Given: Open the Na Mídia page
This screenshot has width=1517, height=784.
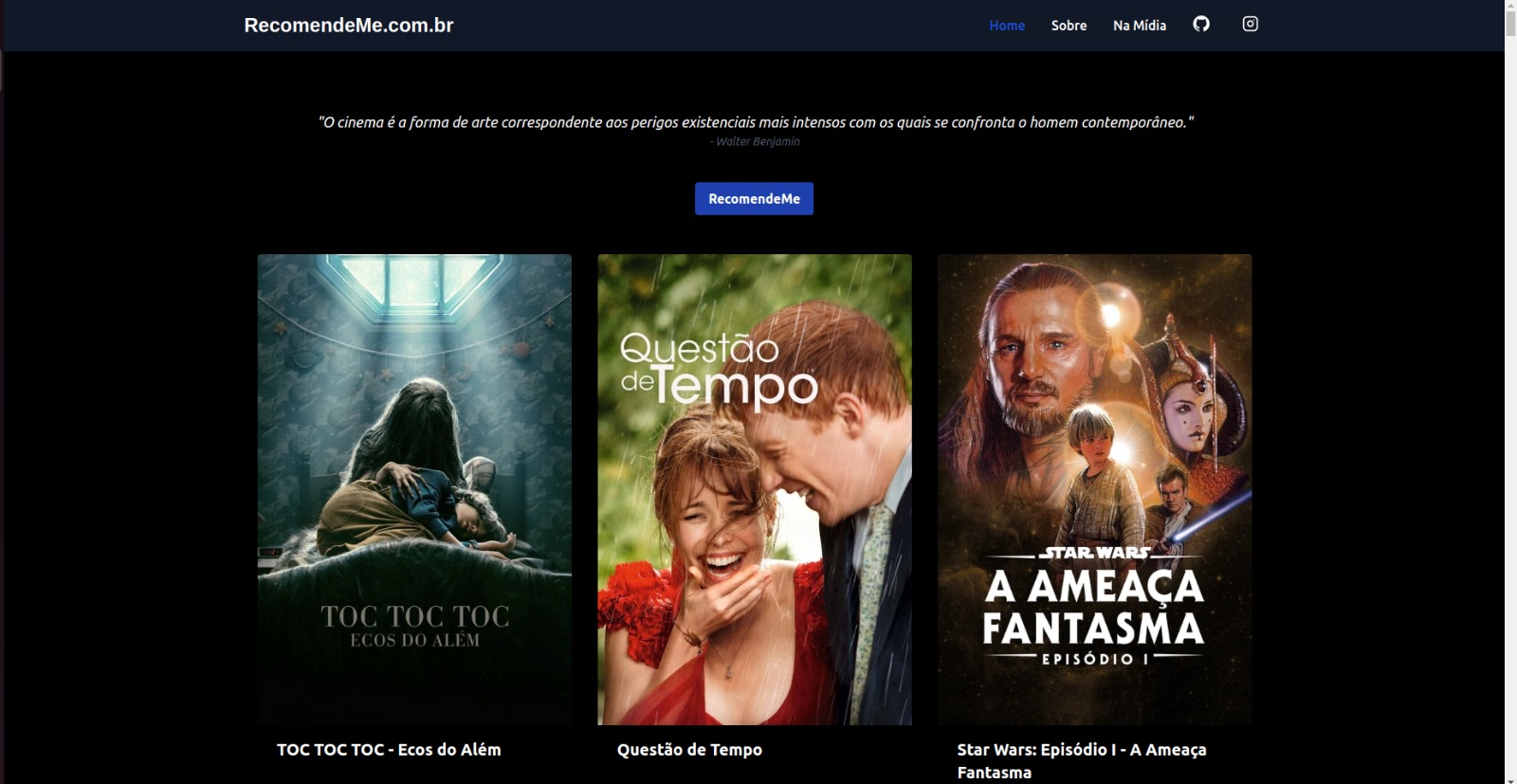Looking at the screenshot, I should pyautogui.click(x=1140, y=26).
